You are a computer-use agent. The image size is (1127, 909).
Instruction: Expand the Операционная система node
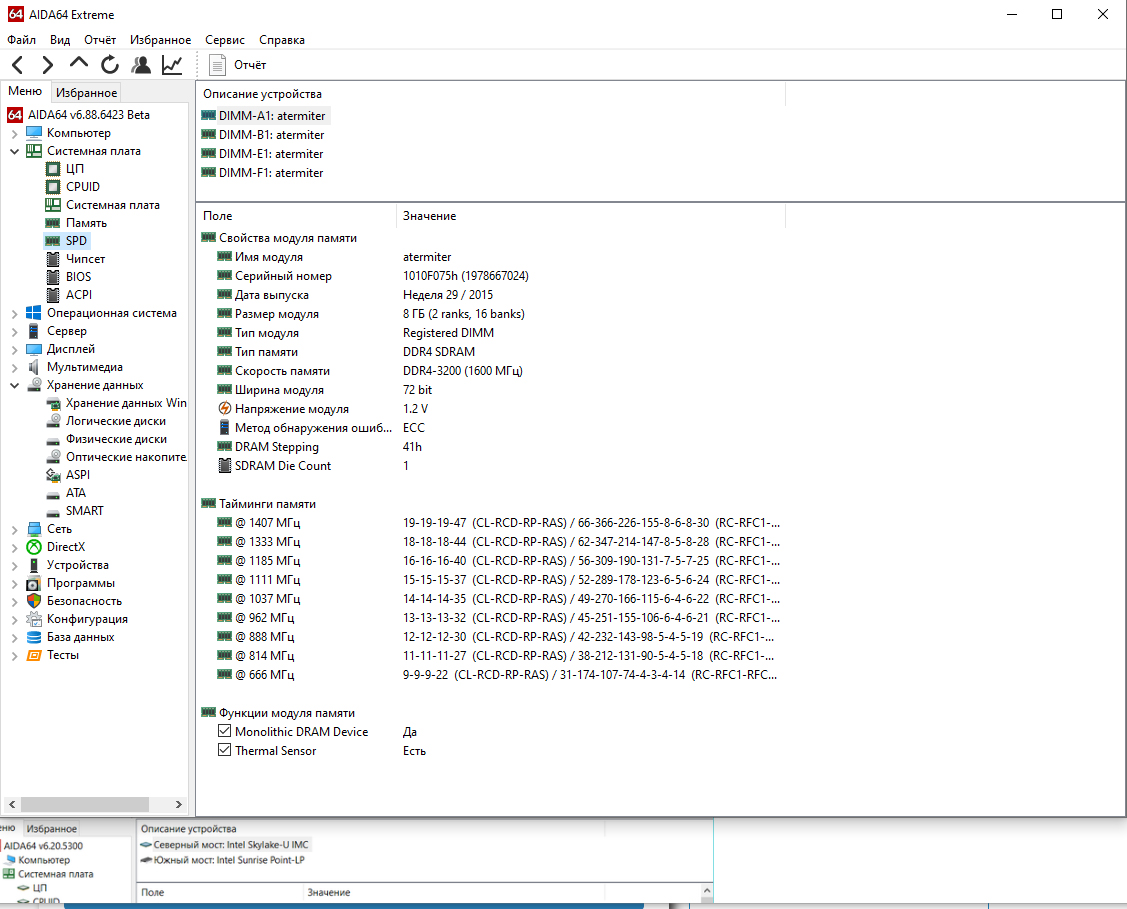[x=14, y=313]
